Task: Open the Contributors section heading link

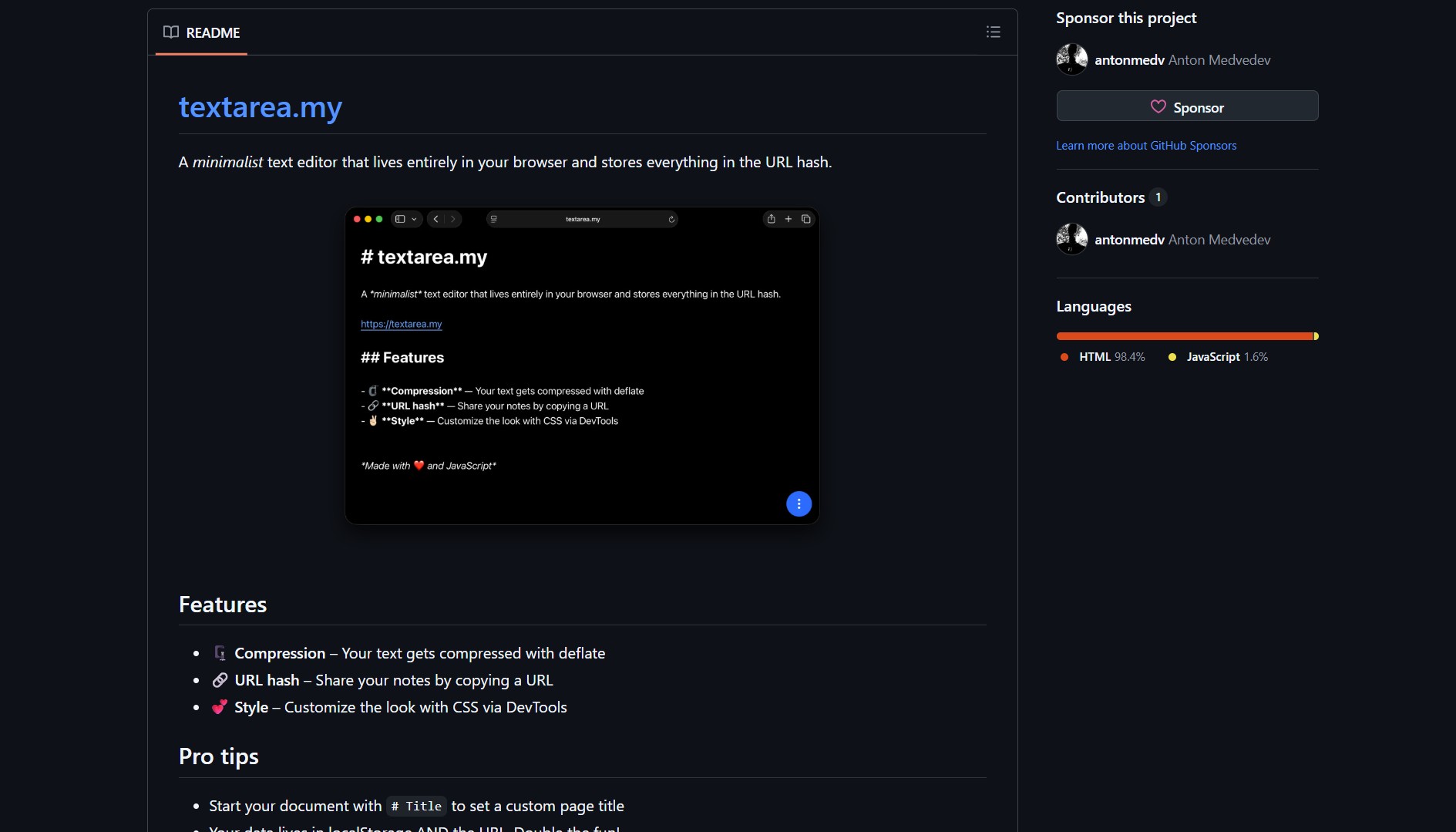Action: [1100, 197]
